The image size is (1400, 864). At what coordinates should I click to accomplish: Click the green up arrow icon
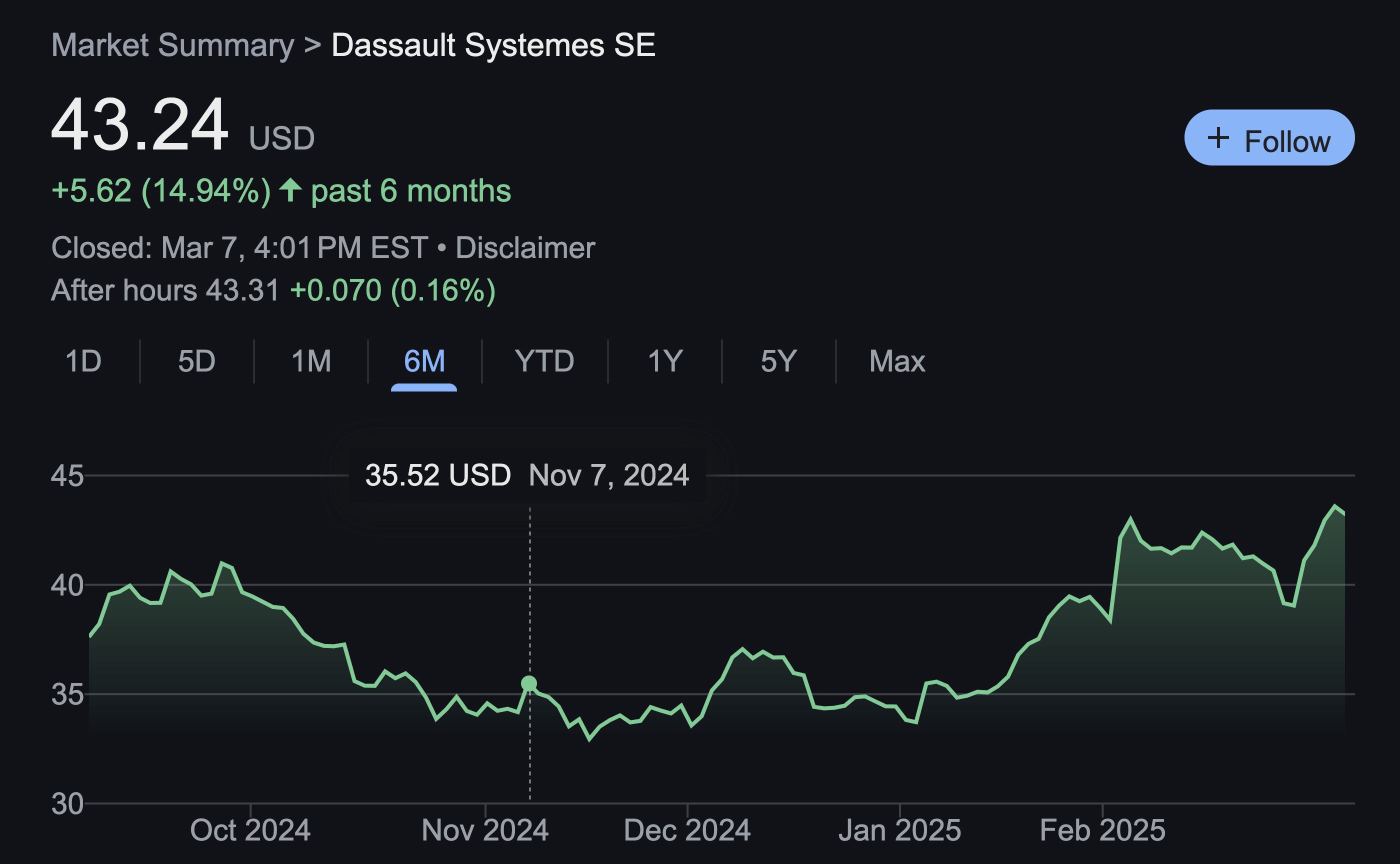[x=290, y=189]
